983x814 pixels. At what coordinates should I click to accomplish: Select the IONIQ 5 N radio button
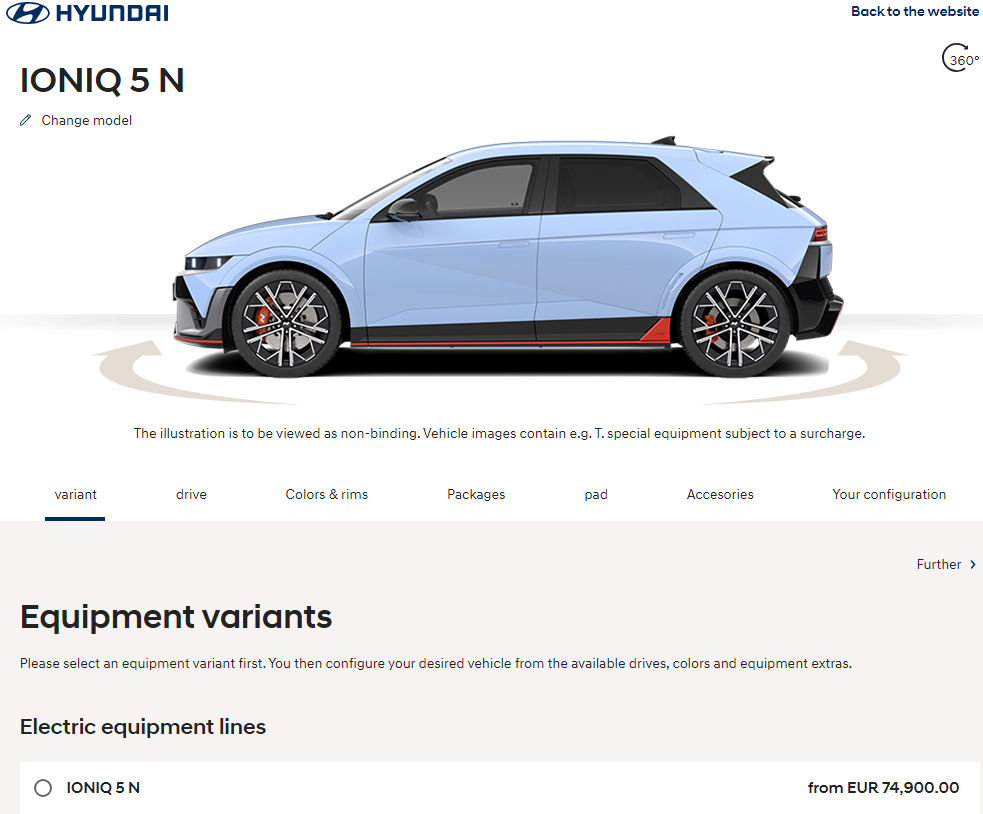43,788
